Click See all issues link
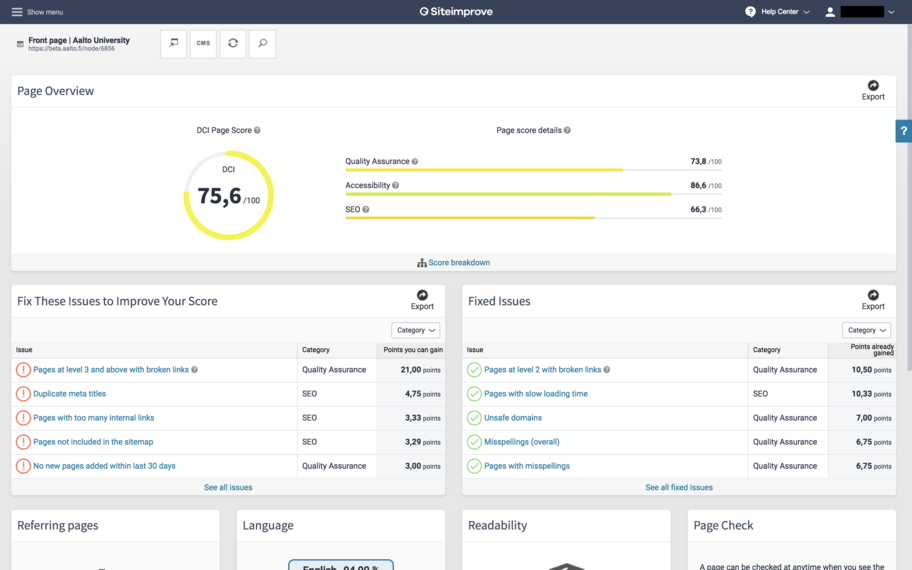Image resolution: width=912 pixels, height=570 pixels. (x=228, y=487)
